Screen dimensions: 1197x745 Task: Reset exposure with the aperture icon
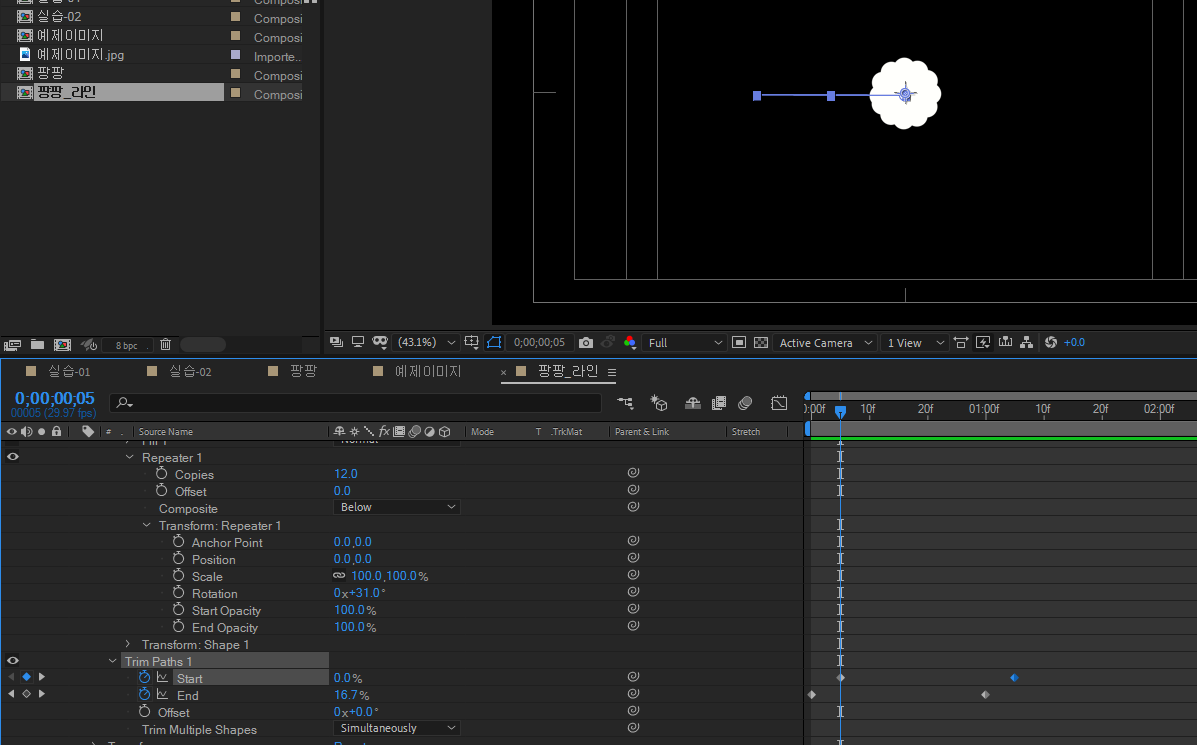tap(1051, 343)
